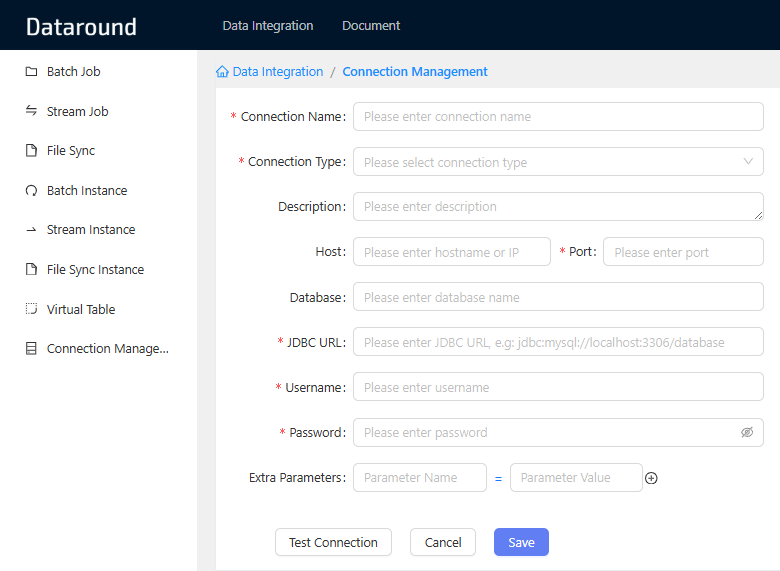This screenshot has height=571, width=780.
Task: Click the File Sync document icon
Action: 31,151
